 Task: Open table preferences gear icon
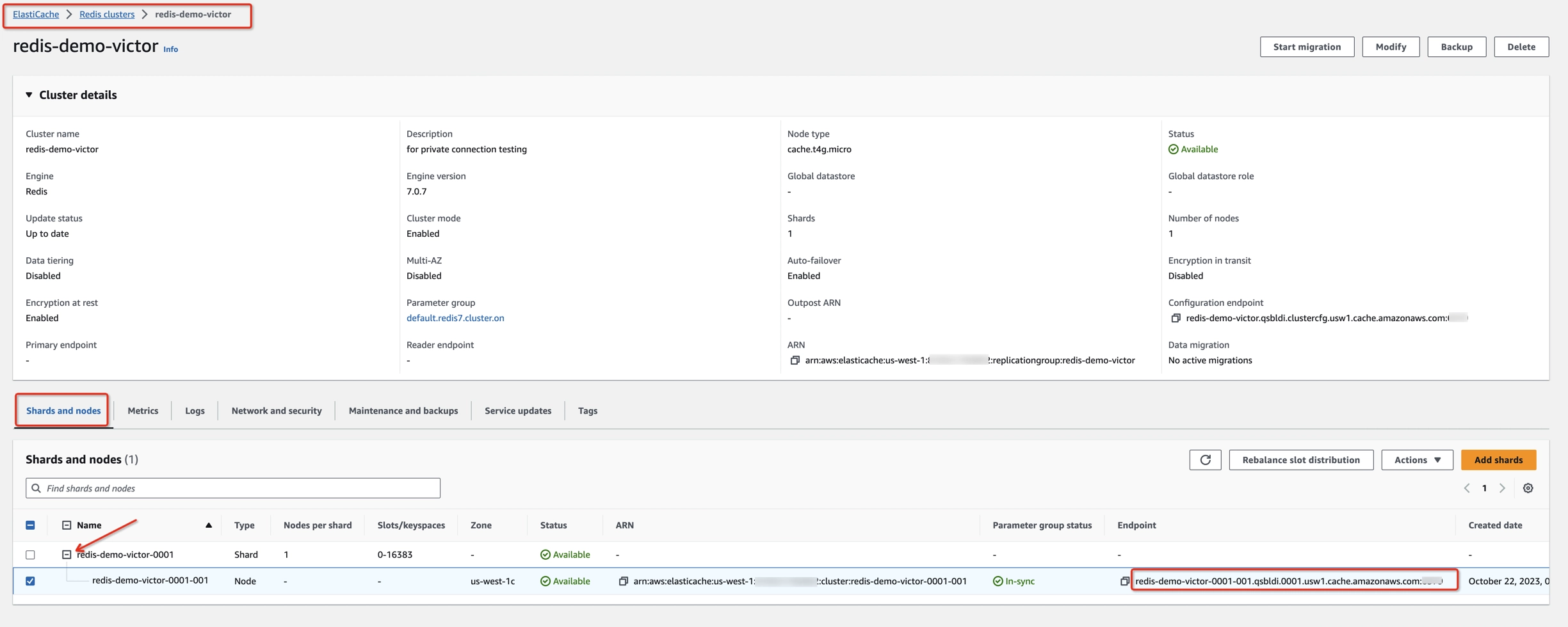(1528, 488)
